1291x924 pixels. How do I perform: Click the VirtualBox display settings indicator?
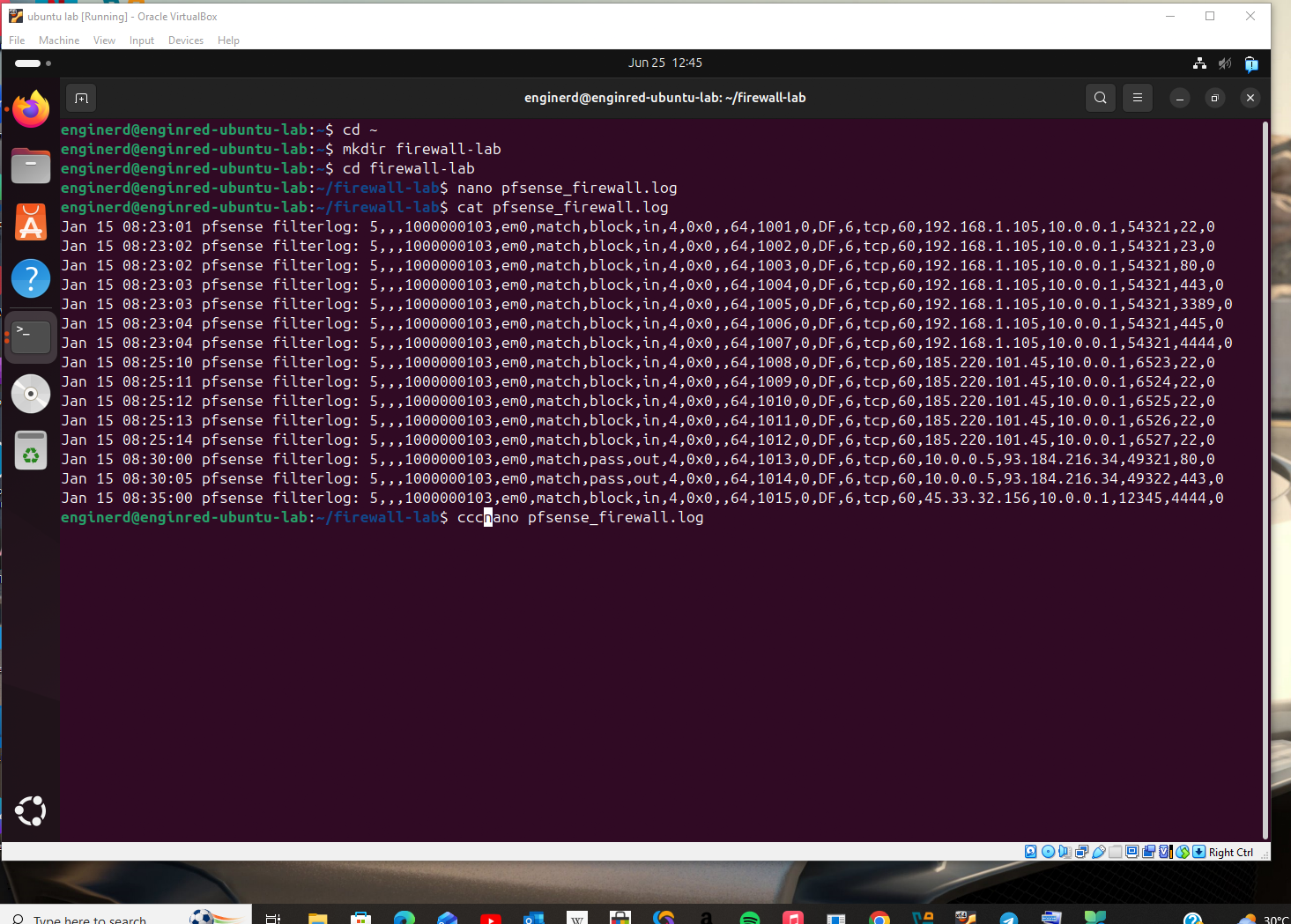click(1131, 852)
